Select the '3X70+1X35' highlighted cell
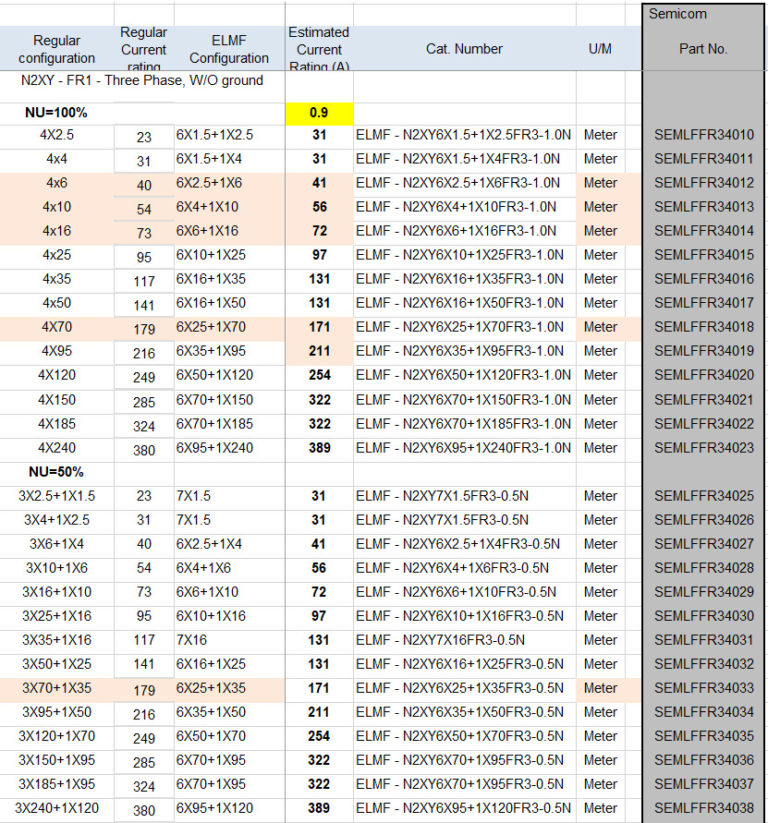 click(57, 688)
